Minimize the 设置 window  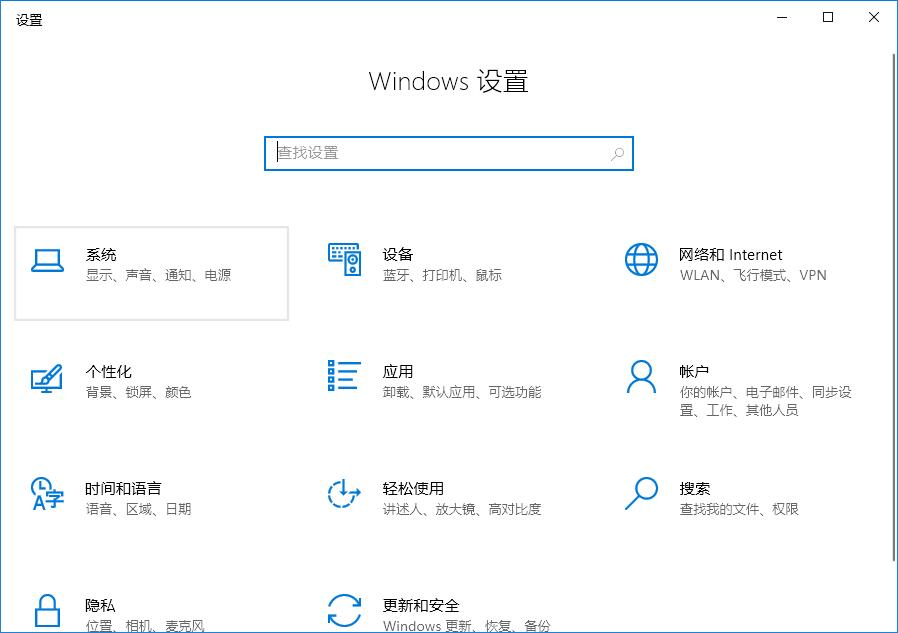782,18
